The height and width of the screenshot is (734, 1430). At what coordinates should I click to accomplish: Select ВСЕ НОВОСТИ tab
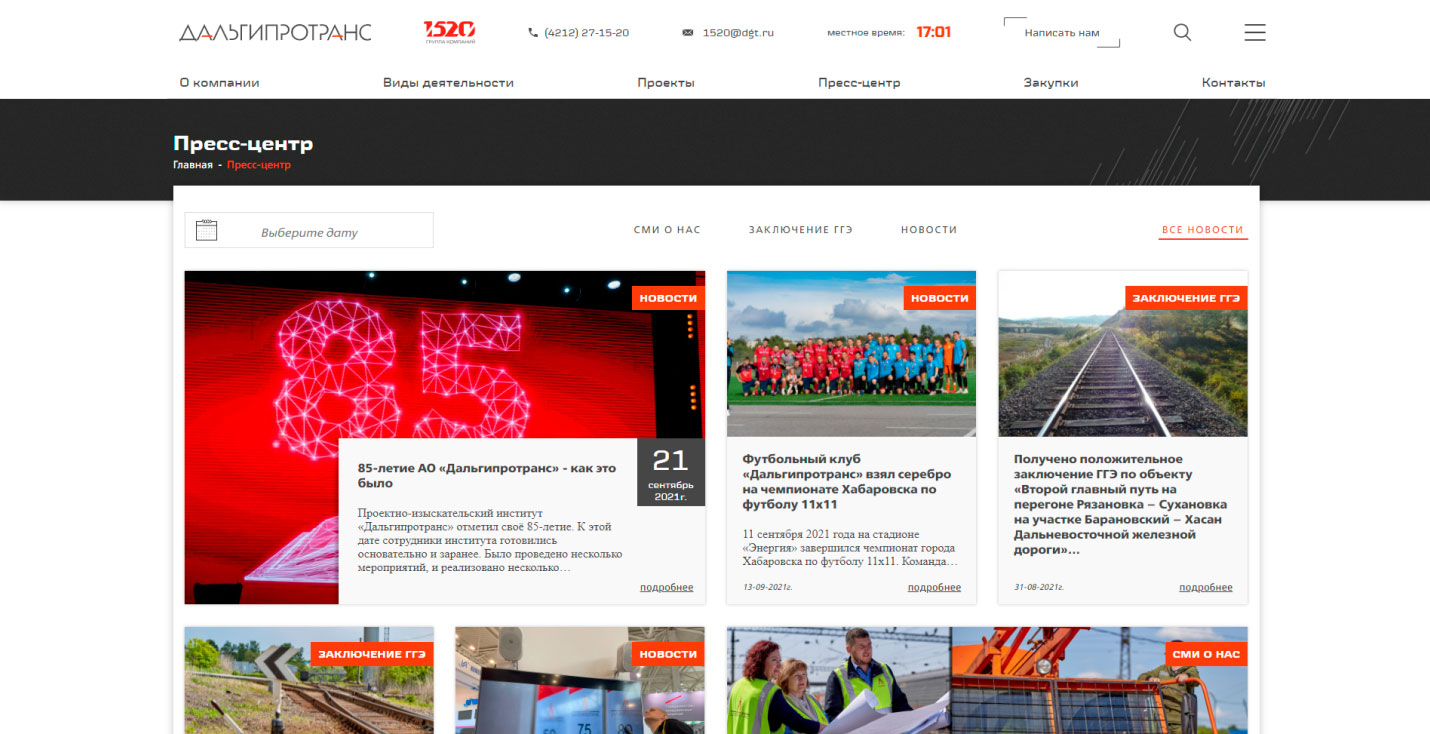1203,230
